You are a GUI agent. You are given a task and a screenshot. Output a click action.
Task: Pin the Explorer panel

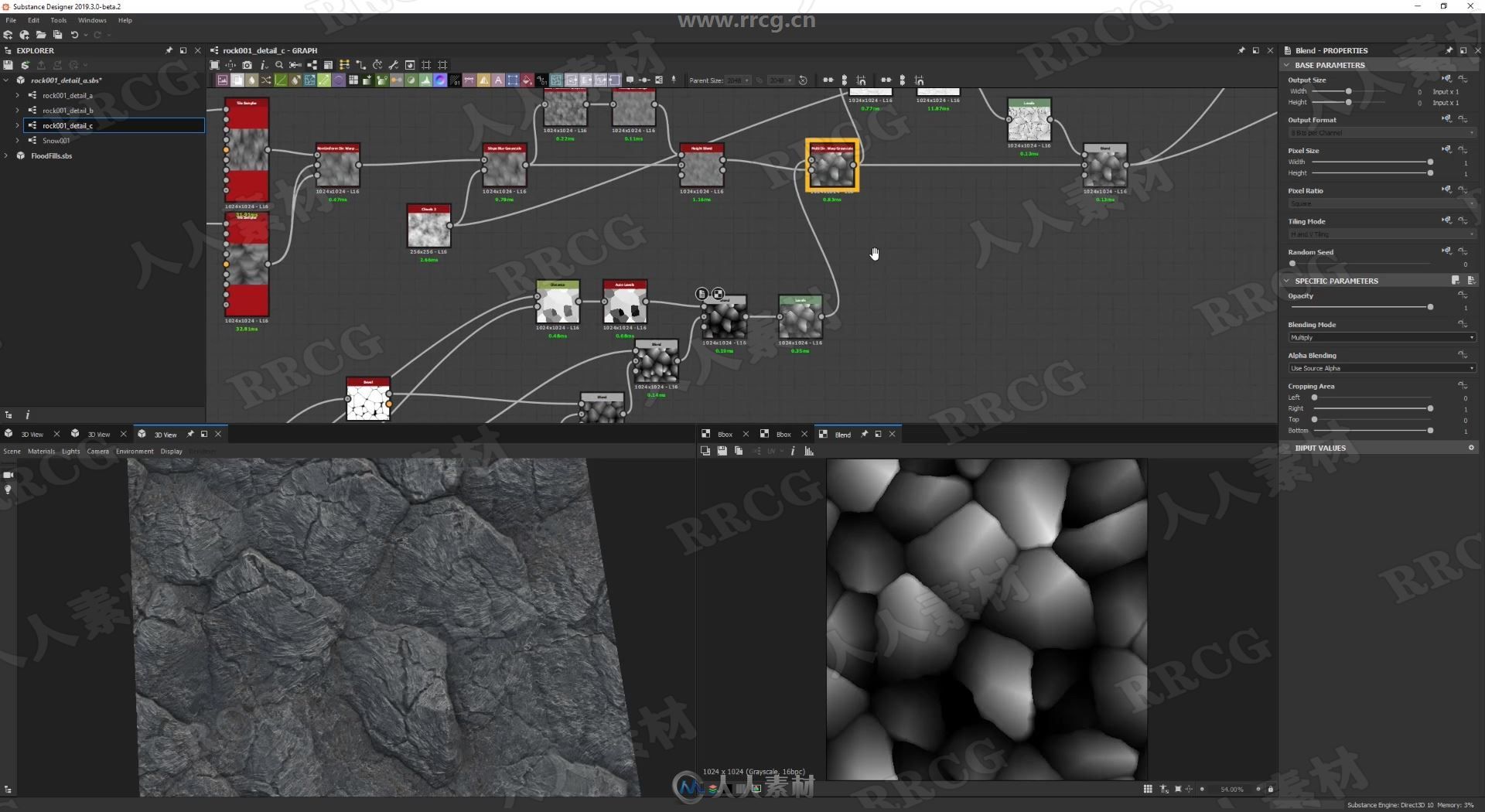coord(169,50)
